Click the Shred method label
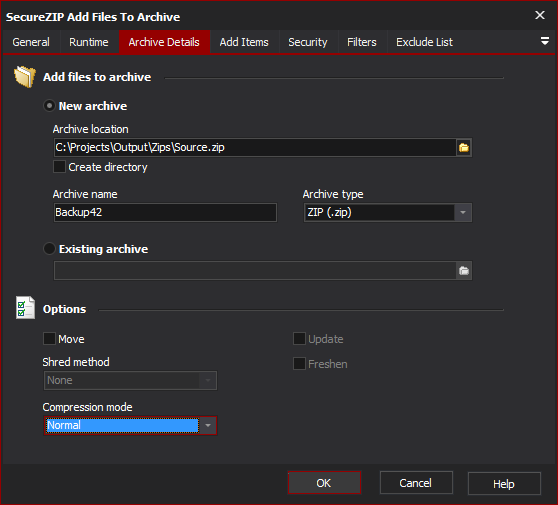The height and width of the screenshot is (505, 558). coord(76,362)
